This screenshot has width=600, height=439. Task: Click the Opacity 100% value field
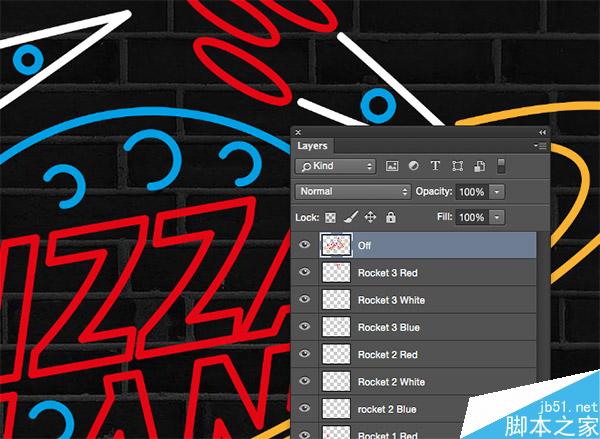[472, 192]
